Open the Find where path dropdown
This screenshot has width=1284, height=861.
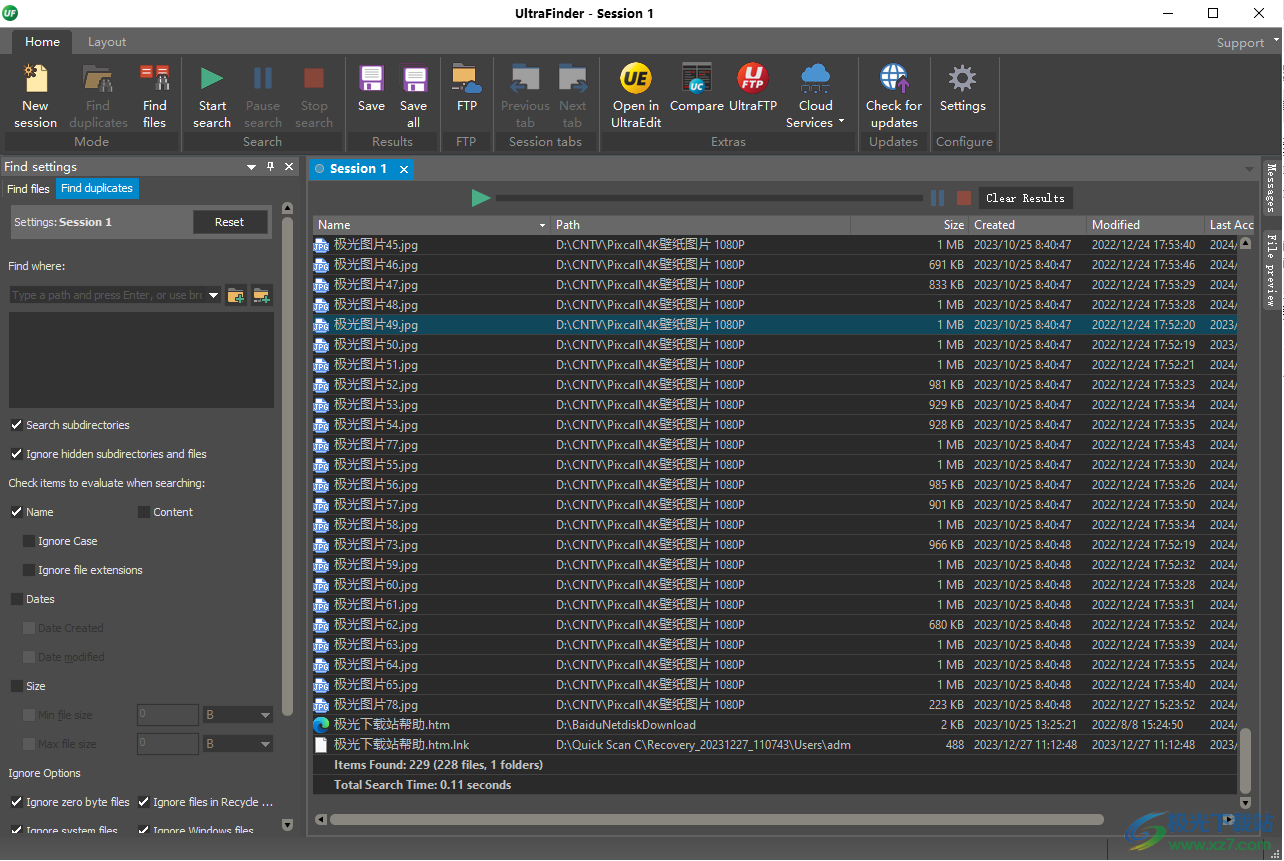(213, 296)
